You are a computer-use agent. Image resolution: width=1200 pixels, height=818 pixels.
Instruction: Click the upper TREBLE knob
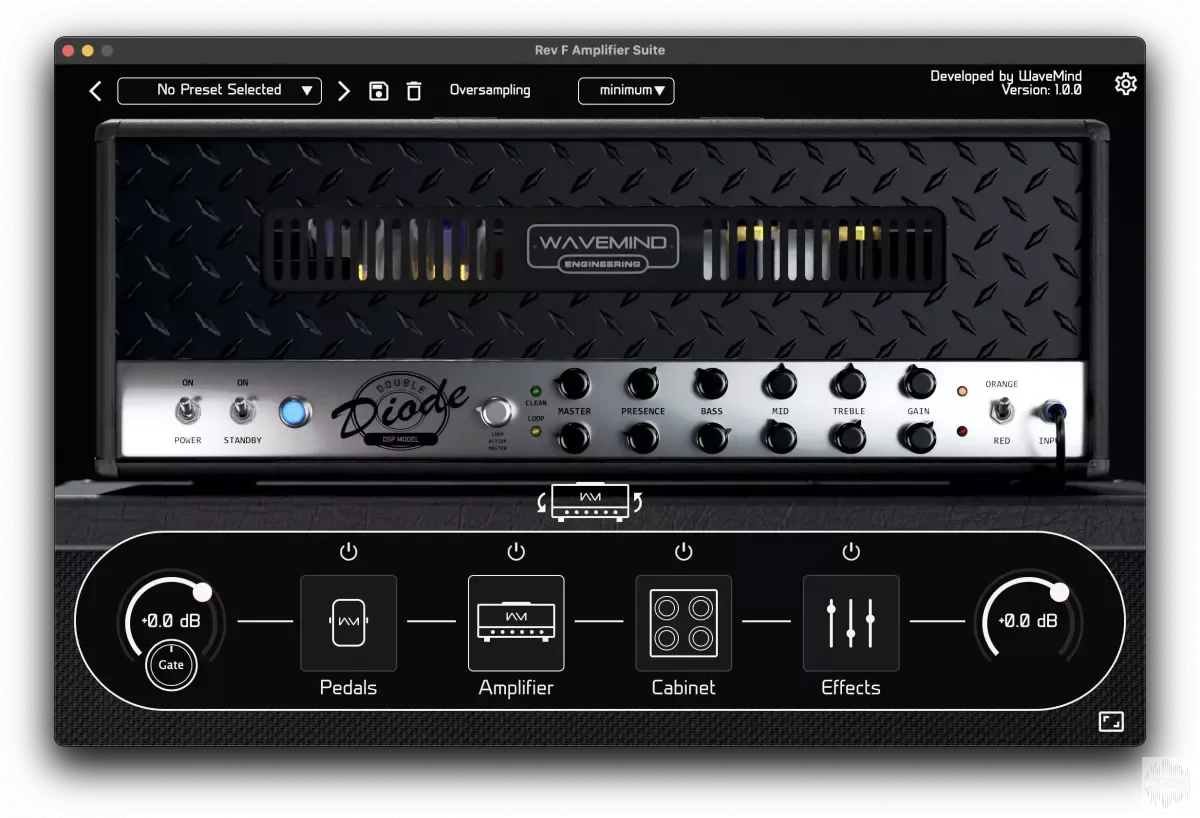coord(849,383)
